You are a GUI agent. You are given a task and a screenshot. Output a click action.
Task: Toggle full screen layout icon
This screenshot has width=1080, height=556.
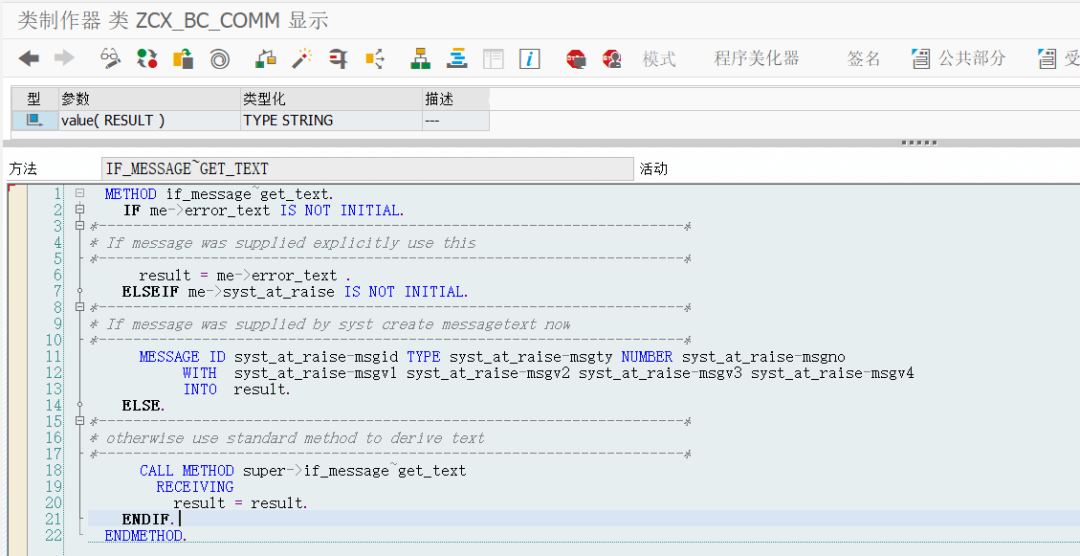(x=493, y=59)
